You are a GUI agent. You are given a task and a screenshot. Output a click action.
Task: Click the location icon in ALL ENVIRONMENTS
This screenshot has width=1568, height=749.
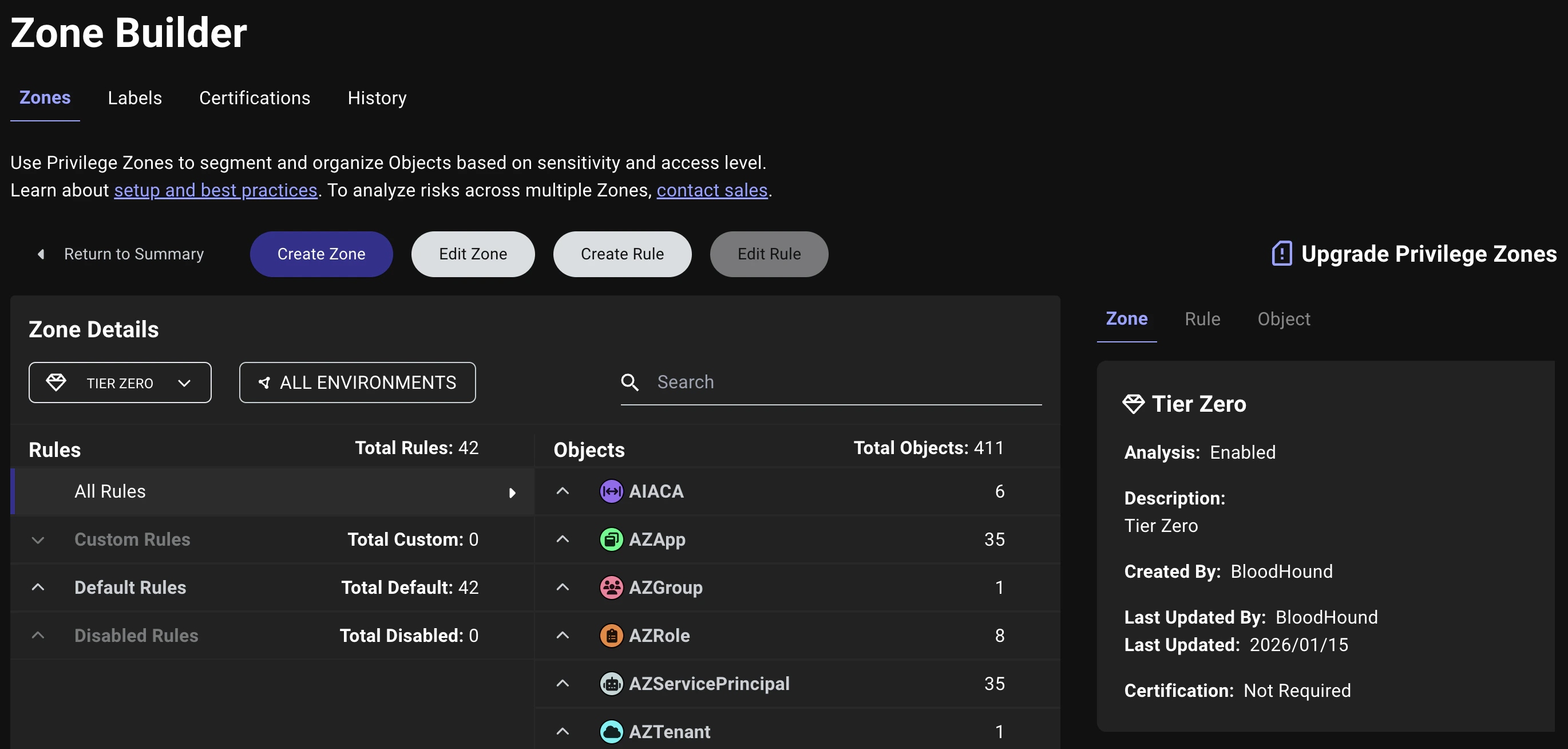[264, 383]
